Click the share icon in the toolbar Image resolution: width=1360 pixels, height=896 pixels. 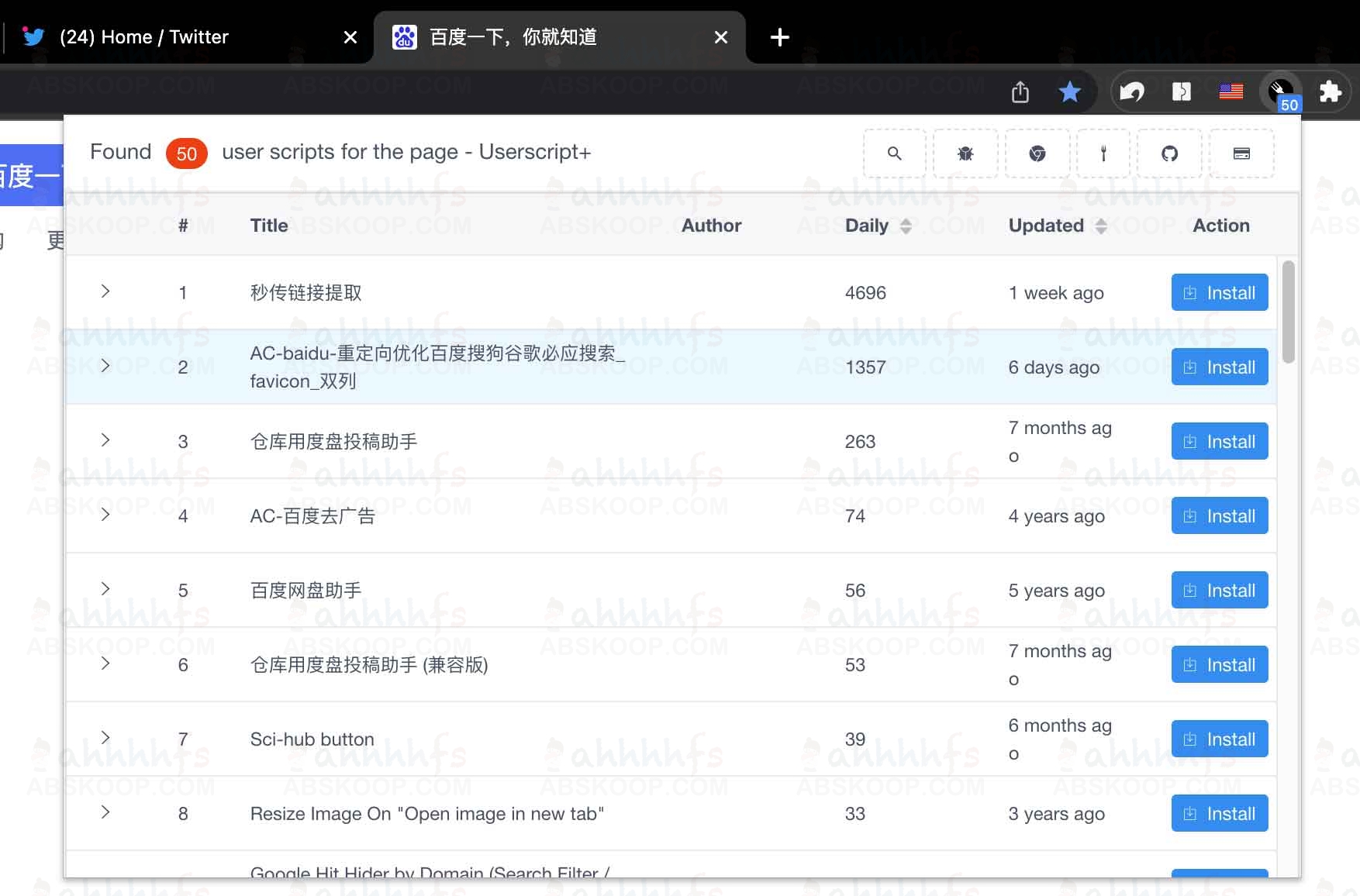1020,91
